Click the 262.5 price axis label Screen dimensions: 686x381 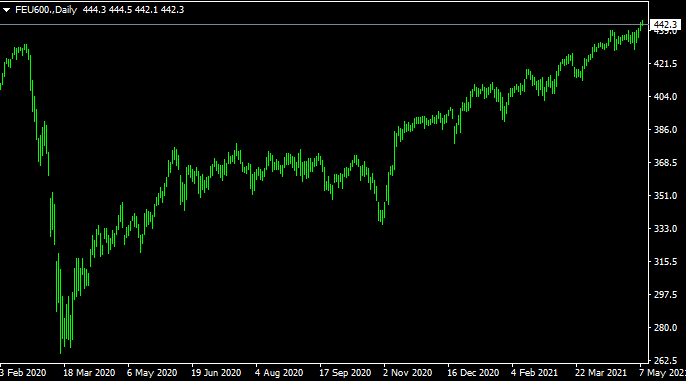point(665,361)
